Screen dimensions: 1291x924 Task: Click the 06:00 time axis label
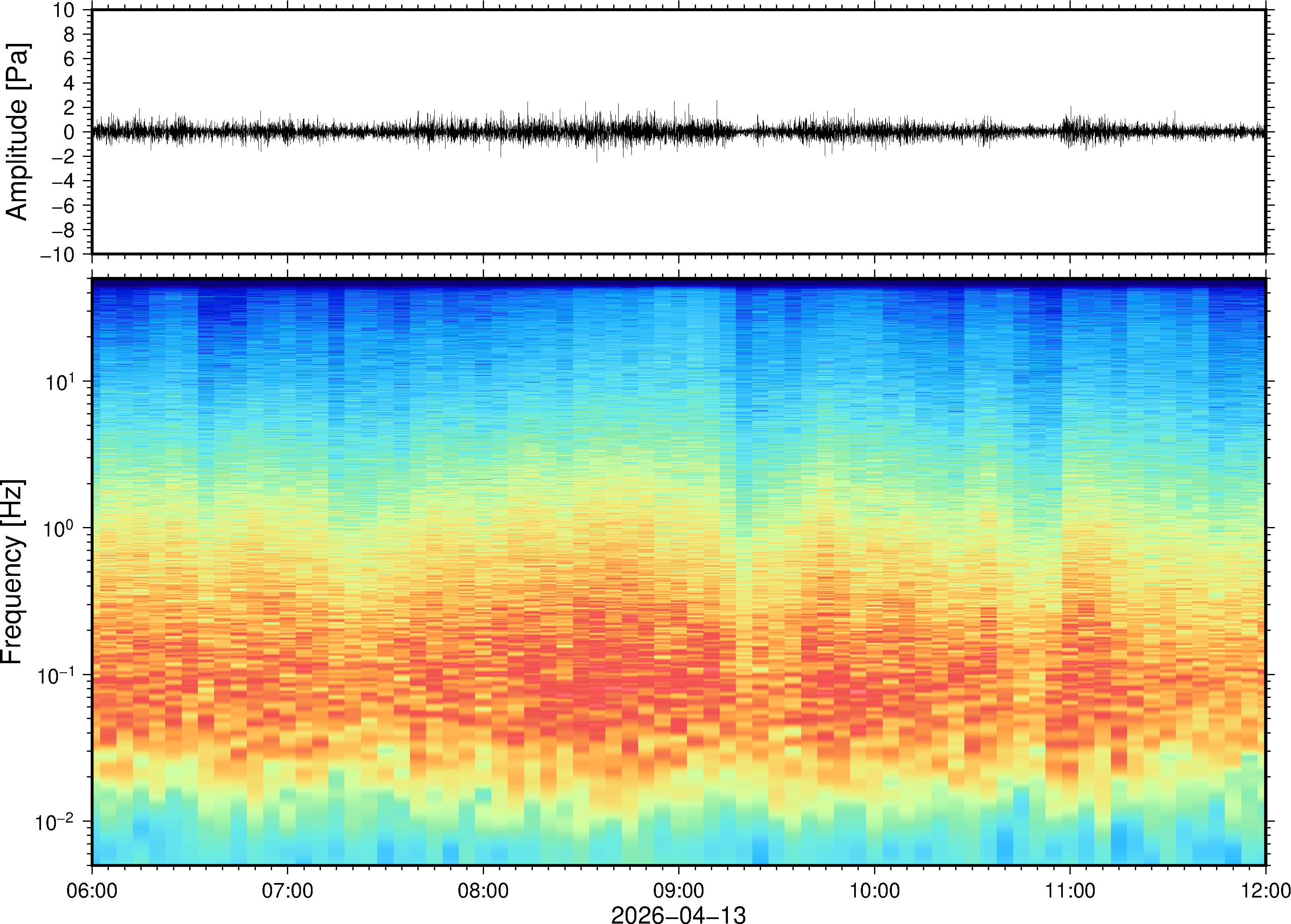pos(92,890)
